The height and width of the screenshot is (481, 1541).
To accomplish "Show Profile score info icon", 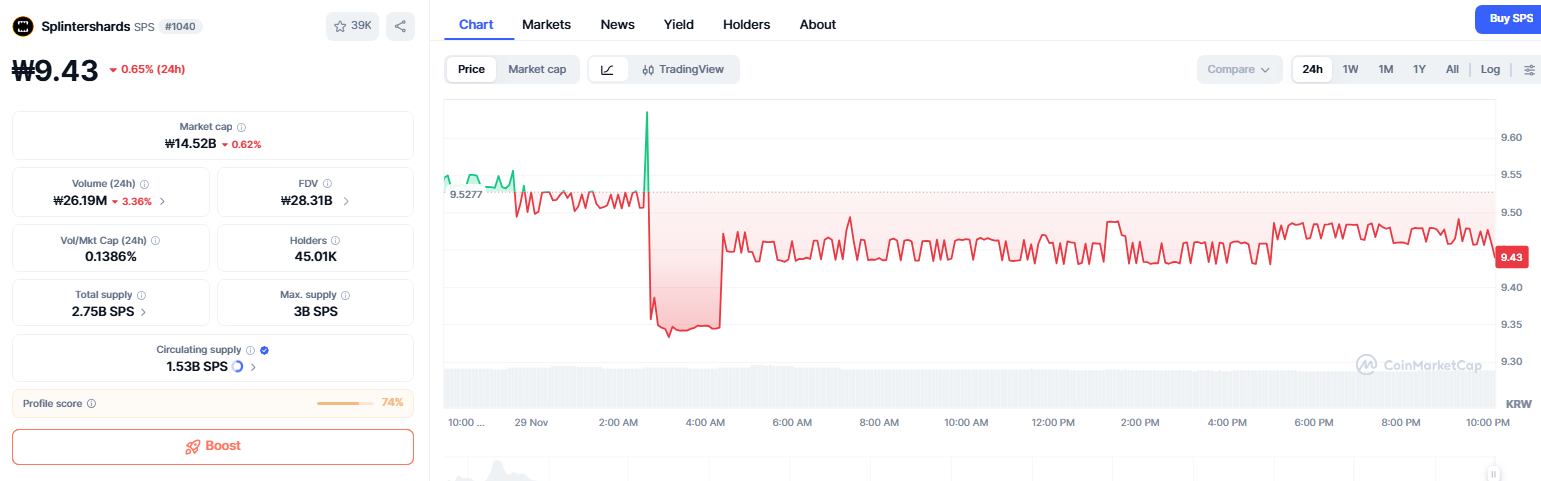I will [x=91, y=404].
